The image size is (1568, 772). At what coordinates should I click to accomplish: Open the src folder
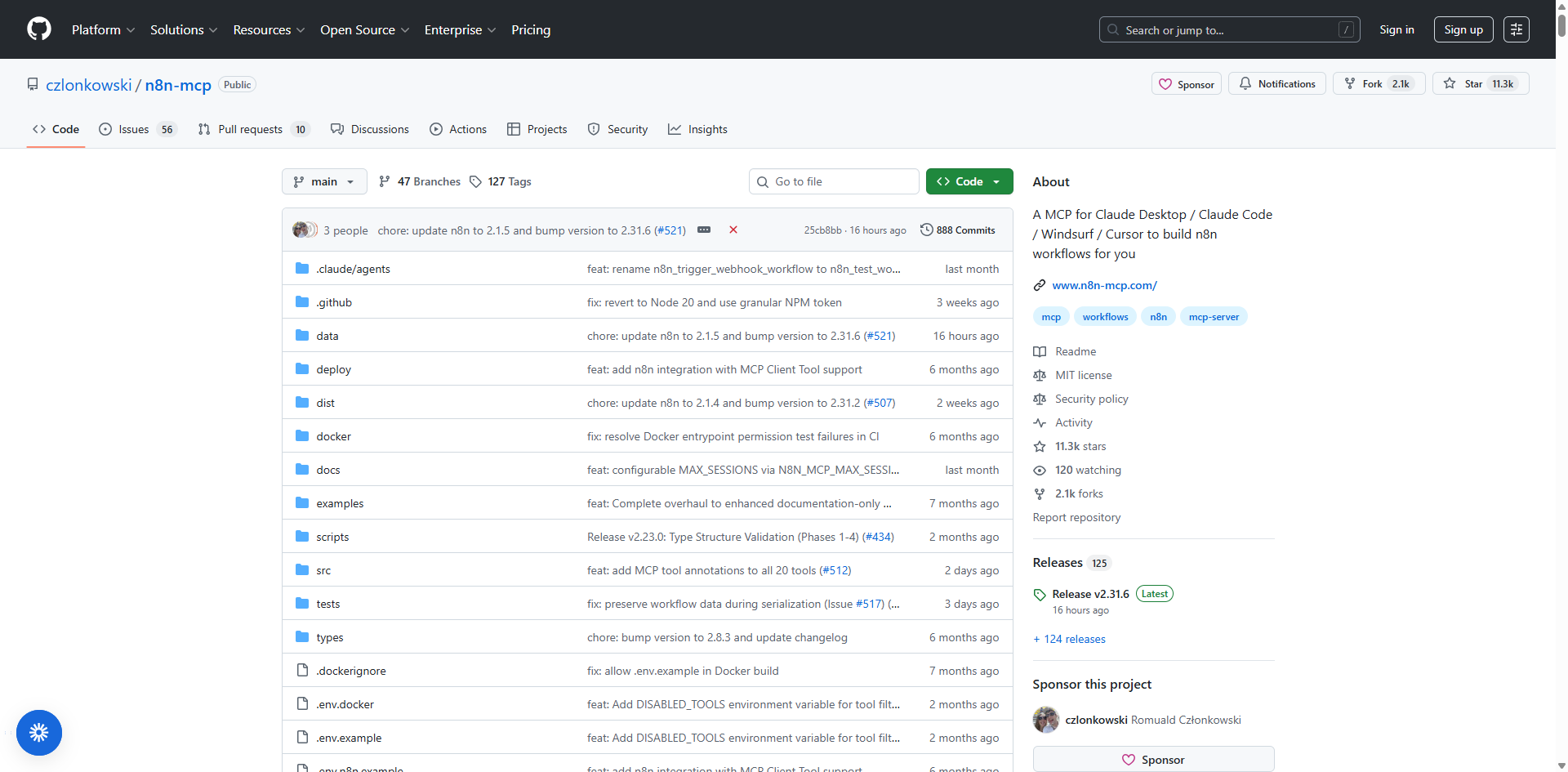pyautogui.click(x=323, y=570)
